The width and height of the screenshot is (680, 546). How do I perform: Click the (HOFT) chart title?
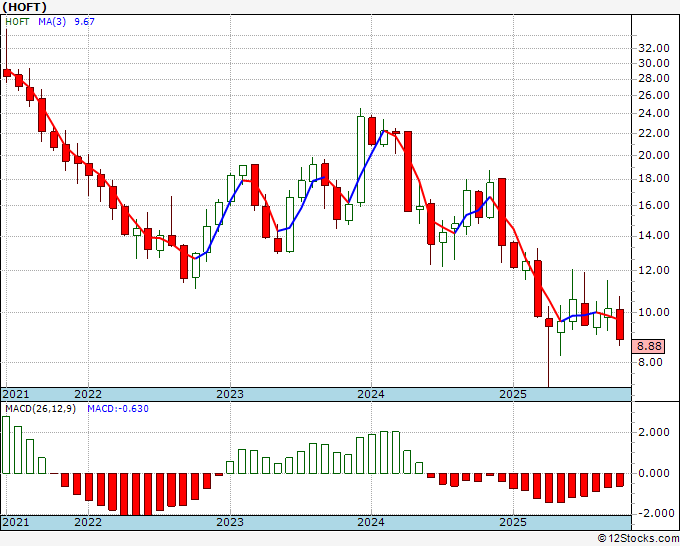coord(25,7)
